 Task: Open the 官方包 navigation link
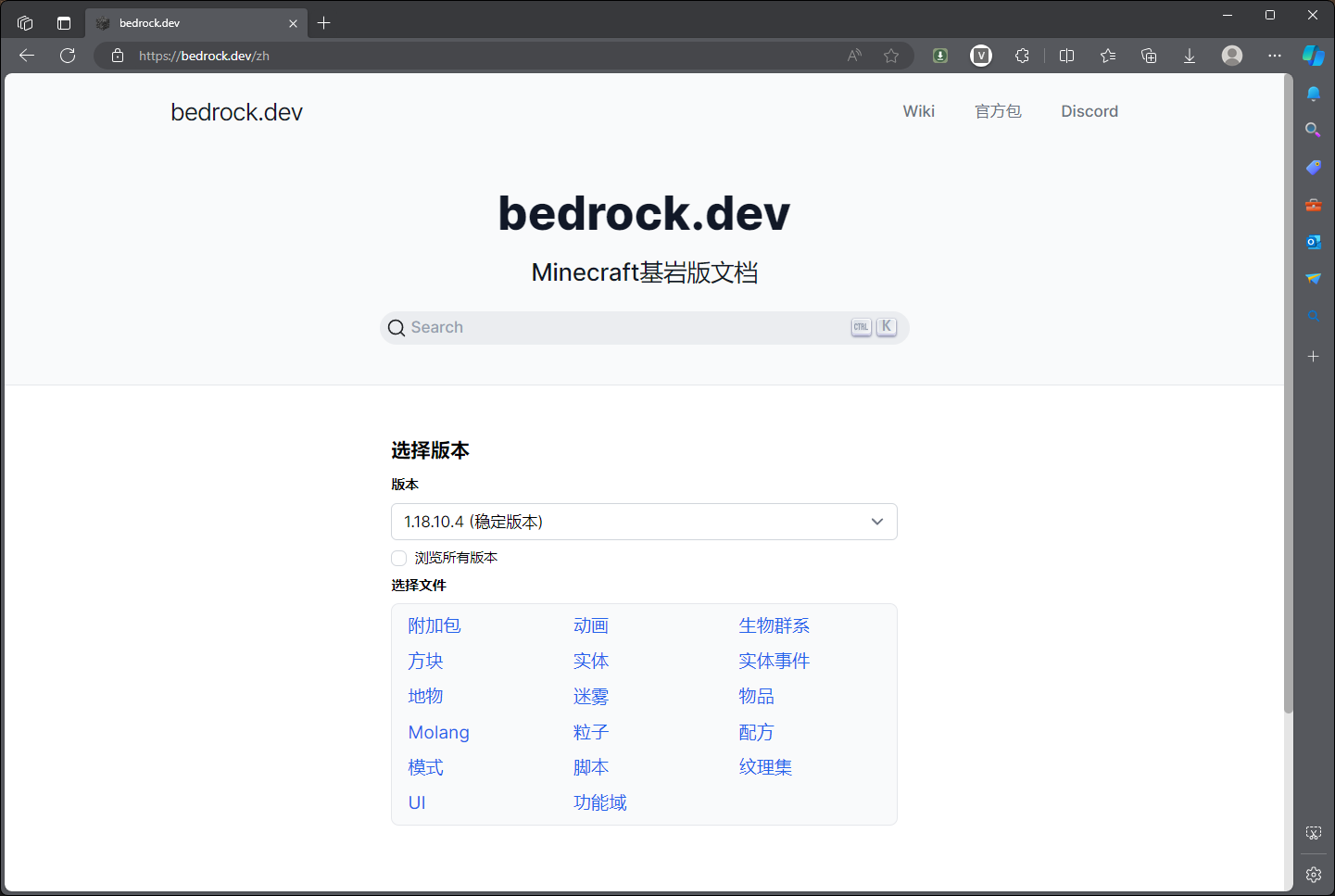click(998, 111)
